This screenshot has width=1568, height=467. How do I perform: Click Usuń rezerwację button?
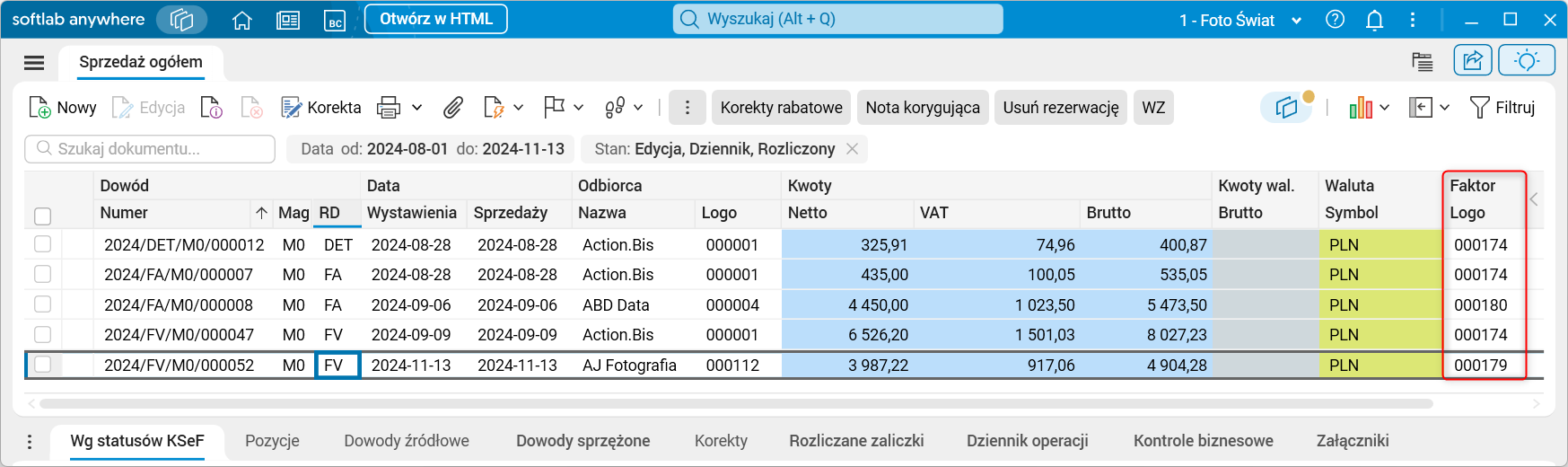point(1061,108)
